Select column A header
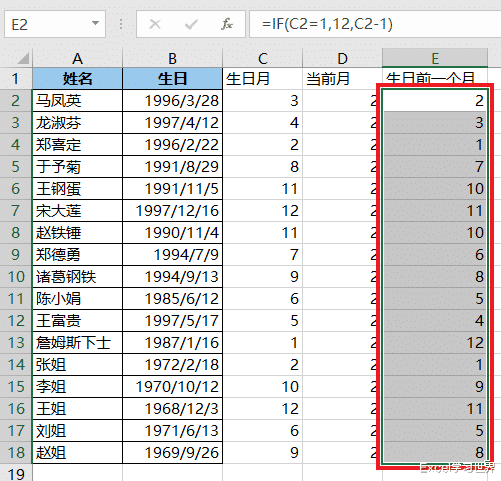Image resolution: width=501 pixels, height=481 pixels. (77, 58)
